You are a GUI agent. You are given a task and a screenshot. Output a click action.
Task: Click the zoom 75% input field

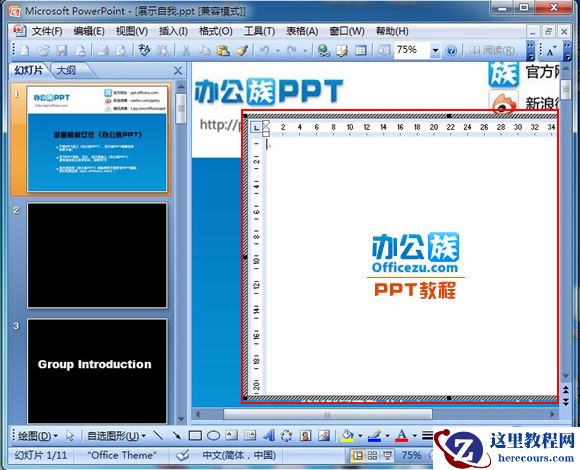412,50
